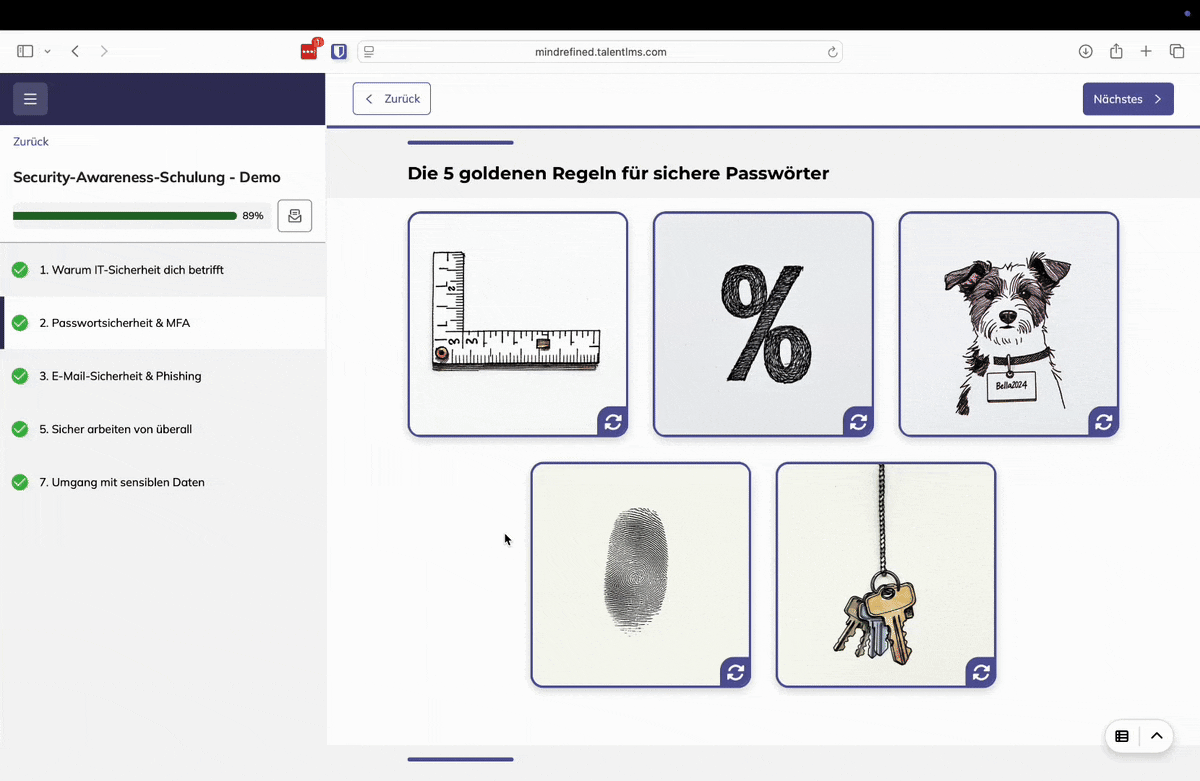Expand the bottom-right panel with up chevron

(1156, 736)
